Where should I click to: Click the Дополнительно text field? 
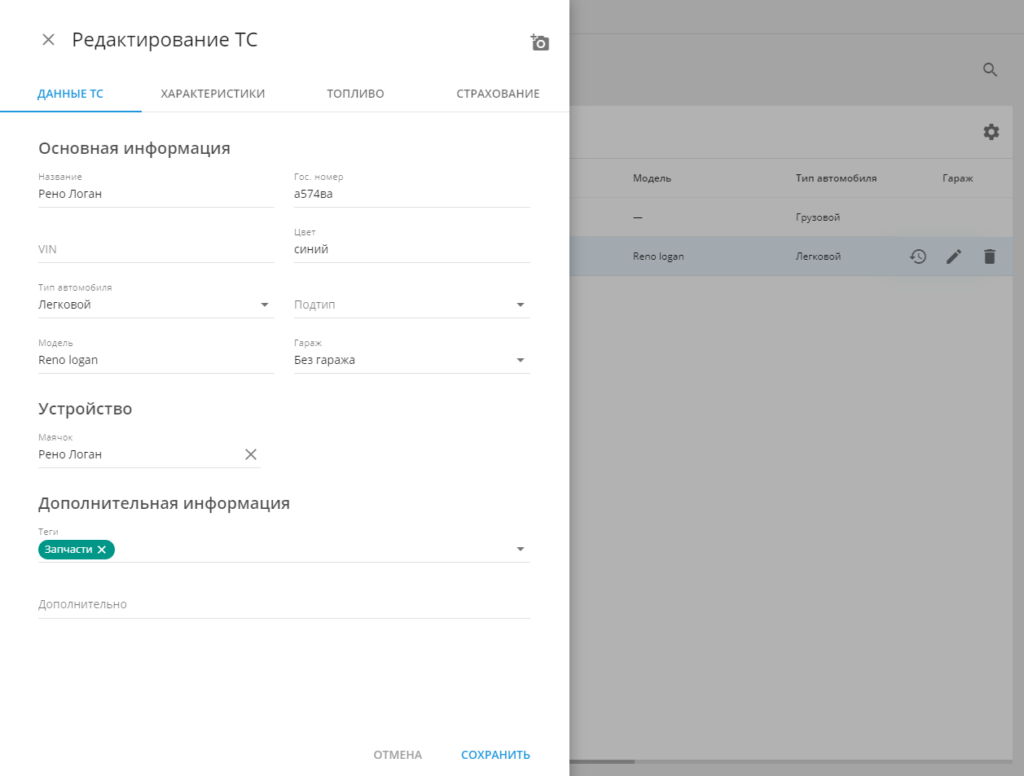[283, 605]
